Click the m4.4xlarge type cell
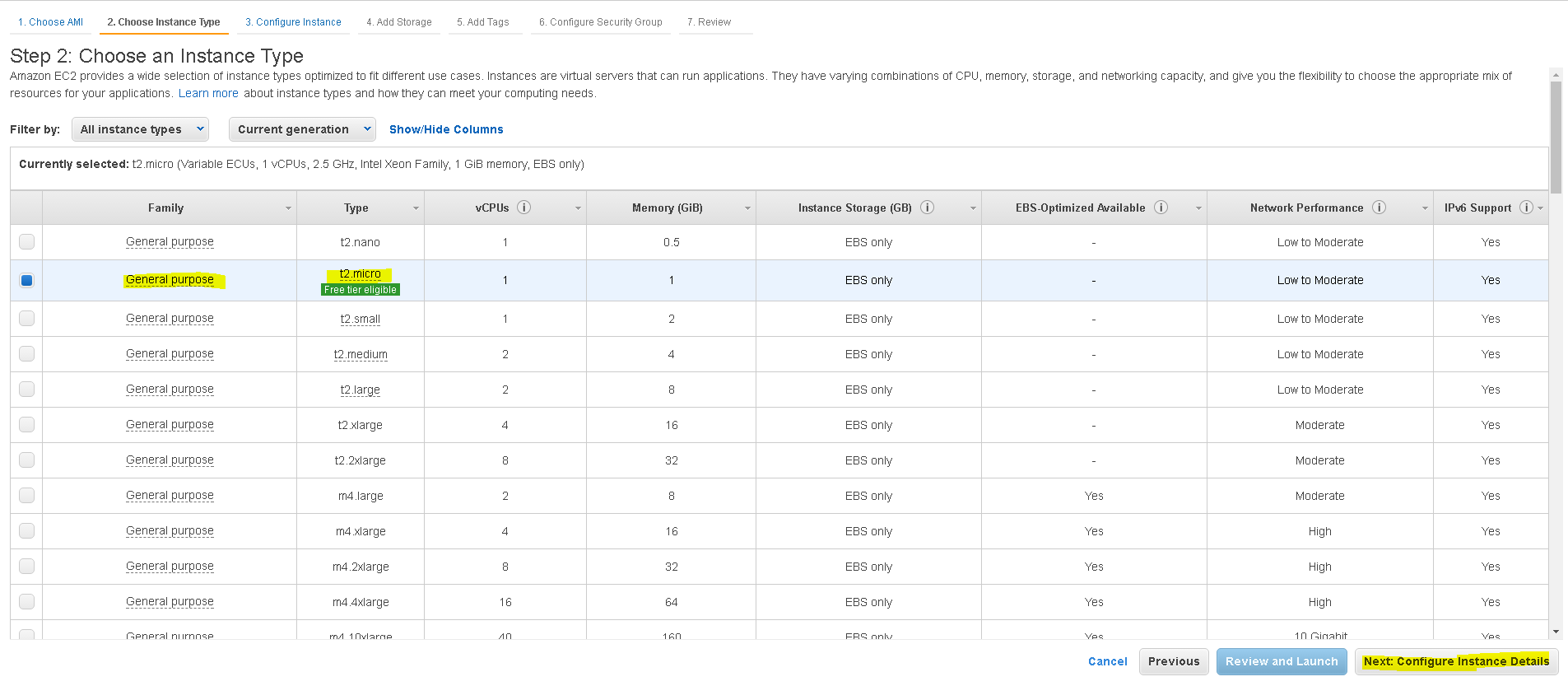 (361, 602)
